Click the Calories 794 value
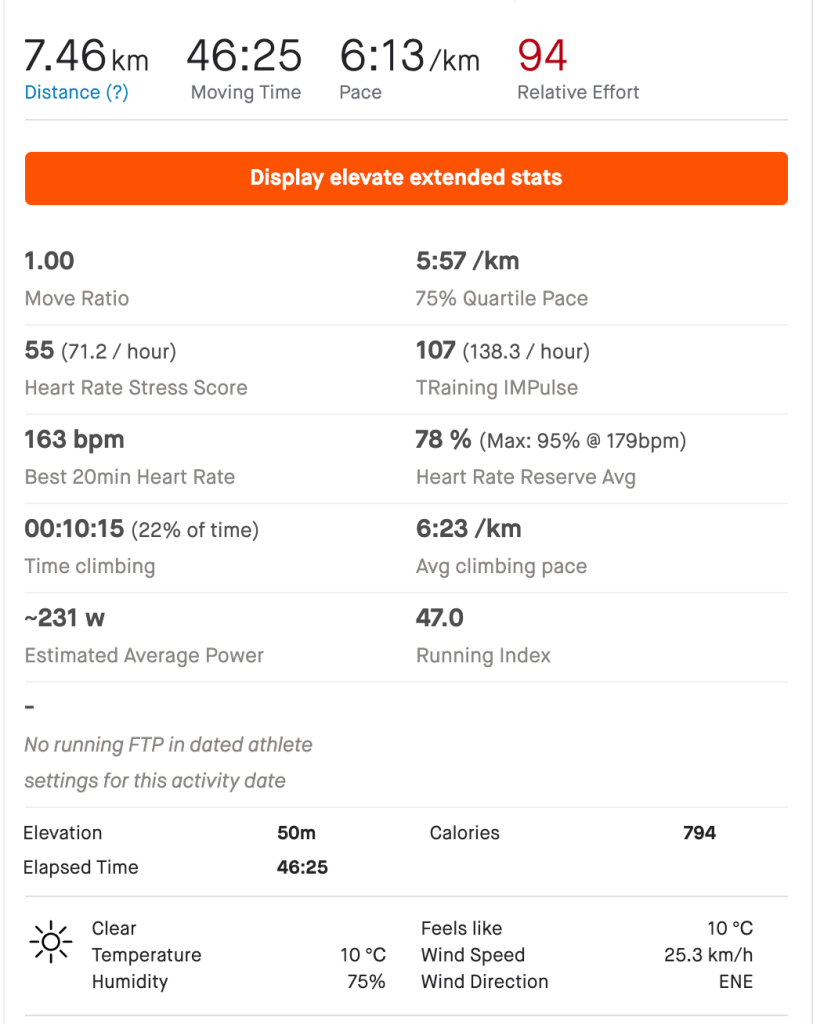 pos(699,833)
